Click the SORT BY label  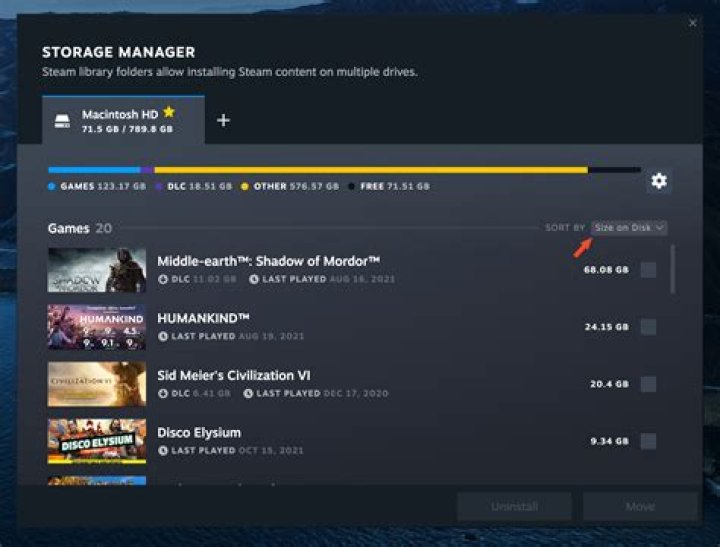[565, 228]
